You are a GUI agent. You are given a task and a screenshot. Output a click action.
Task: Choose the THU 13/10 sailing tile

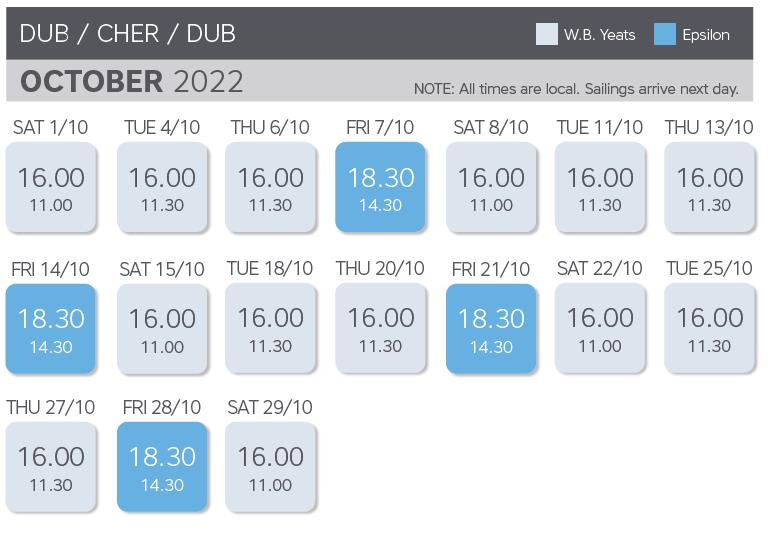click(709, 187)
